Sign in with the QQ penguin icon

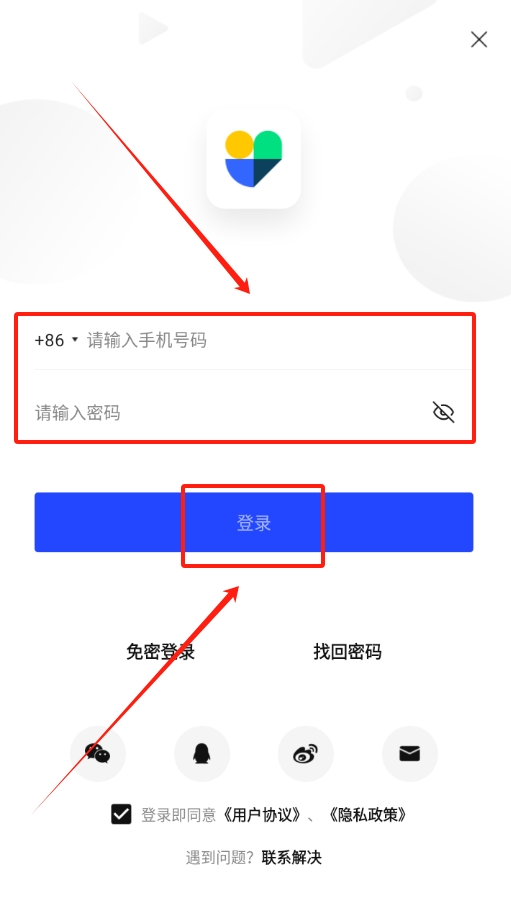(x=201, y=753)
